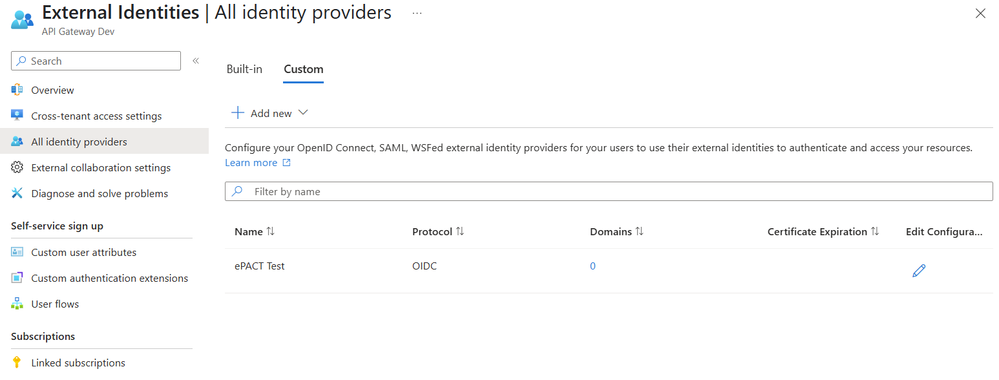The height and width of the screenshot is (380, 999).
Task: Click the edit pencil icon for ePACT Test
Action: (919, 271)
